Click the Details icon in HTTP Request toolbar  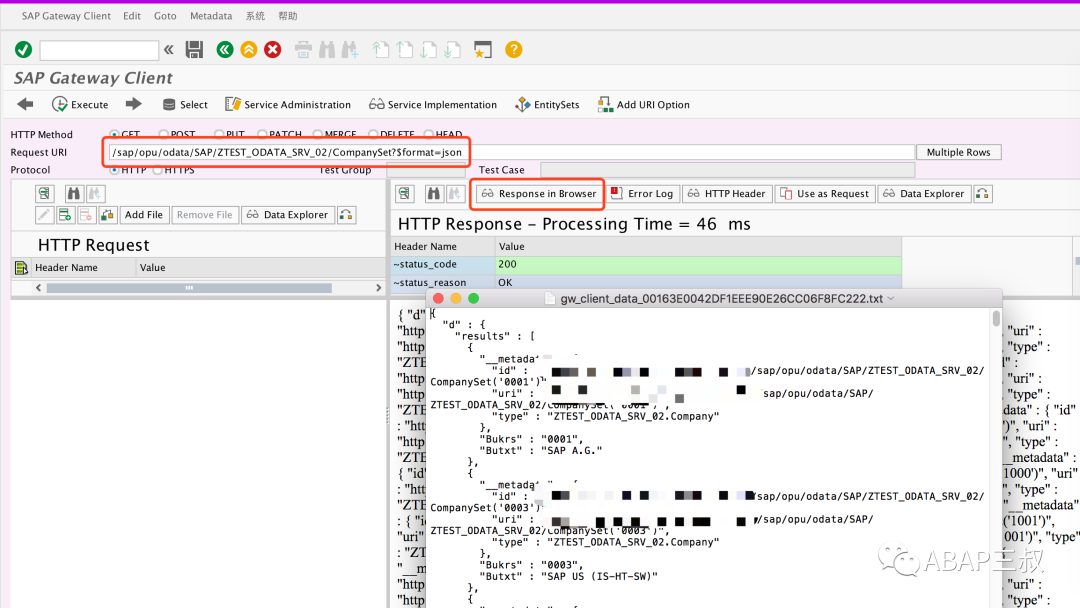44,193
